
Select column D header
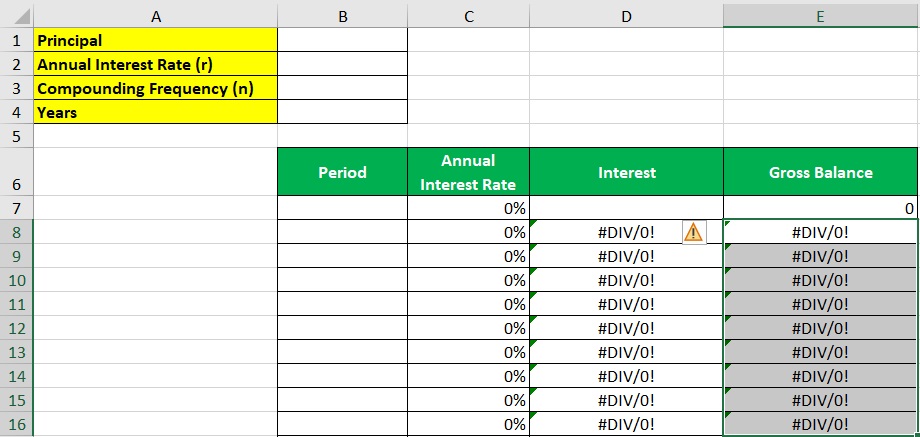(626, 16)
